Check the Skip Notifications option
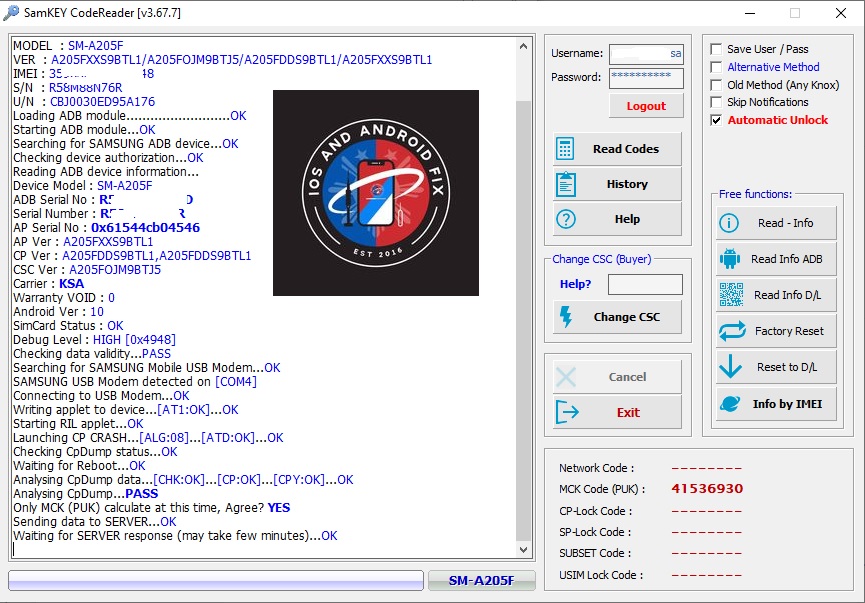This screenshot has width=865, height=603. [716, 102]
